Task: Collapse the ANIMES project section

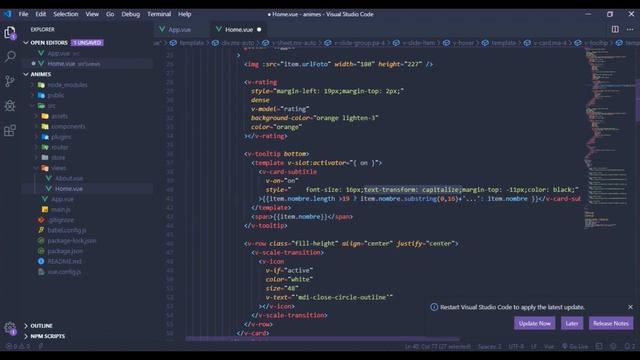Action: [x=26, y=74]
